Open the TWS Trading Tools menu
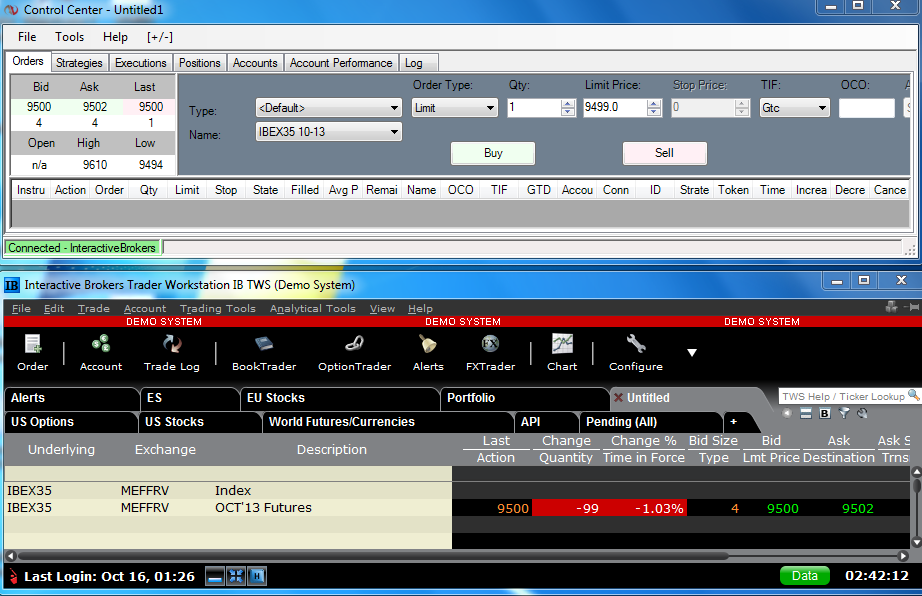The width and height of the screenshot is (922, 596). click(x=218, y=309)
